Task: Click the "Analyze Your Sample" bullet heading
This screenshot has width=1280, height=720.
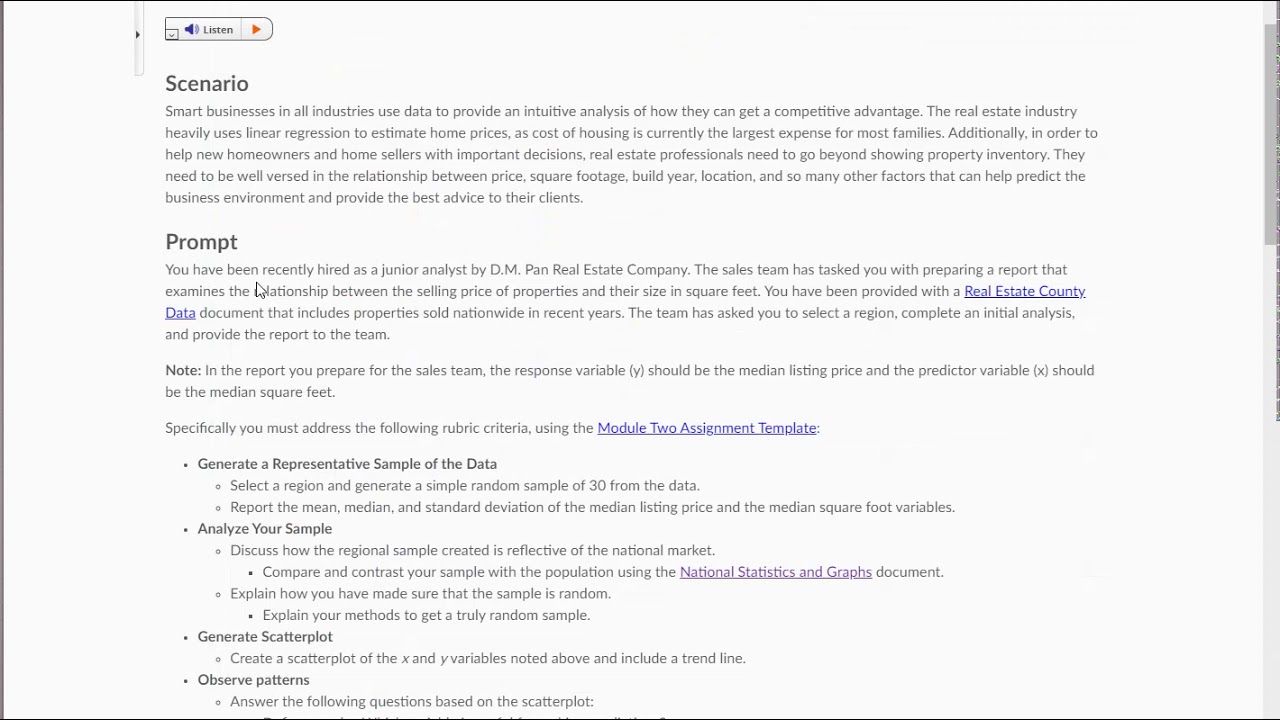Action: 264,529
